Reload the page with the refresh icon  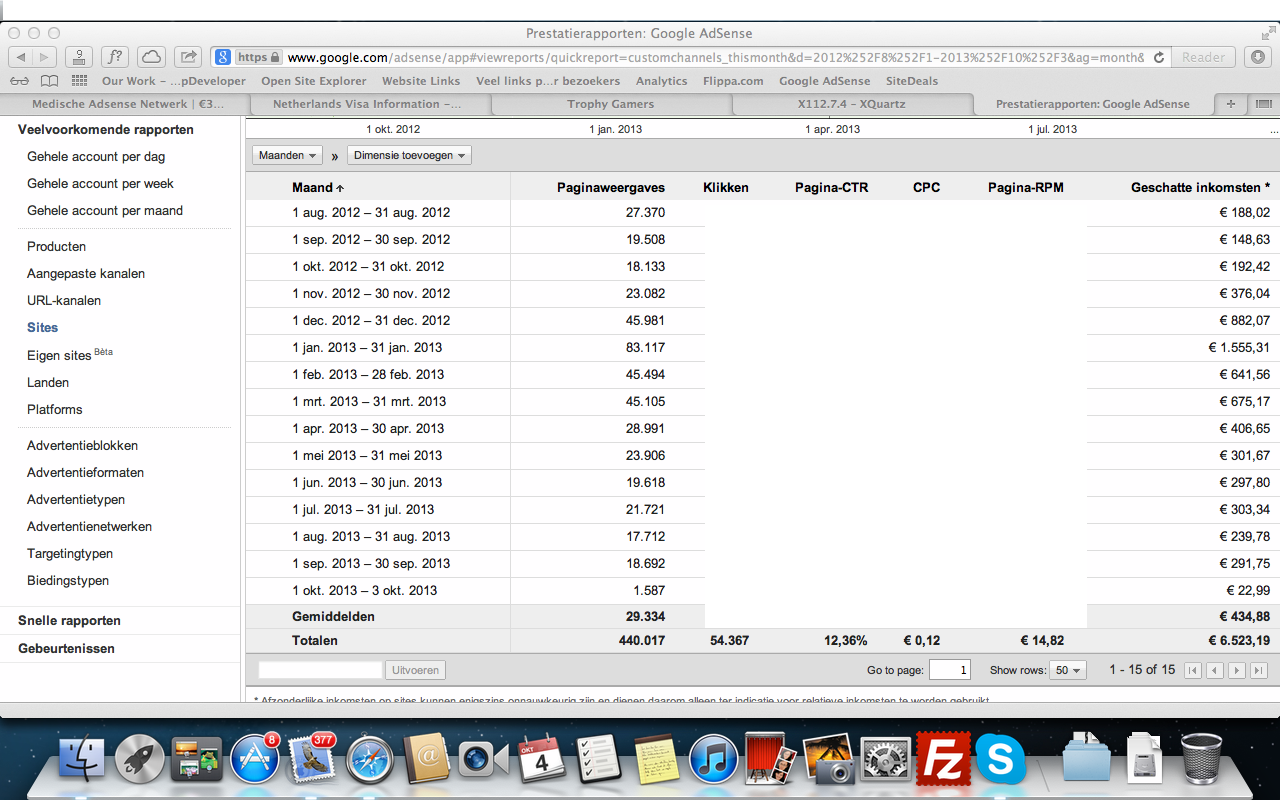(1159, 58)
